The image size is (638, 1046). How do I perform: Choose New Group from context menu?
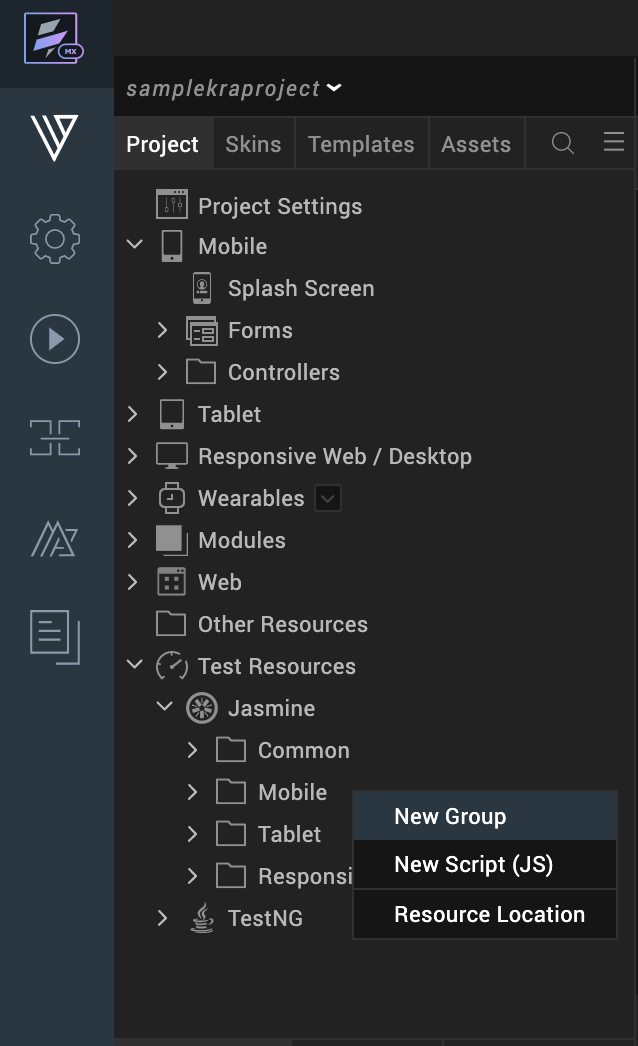coord(450,816)
